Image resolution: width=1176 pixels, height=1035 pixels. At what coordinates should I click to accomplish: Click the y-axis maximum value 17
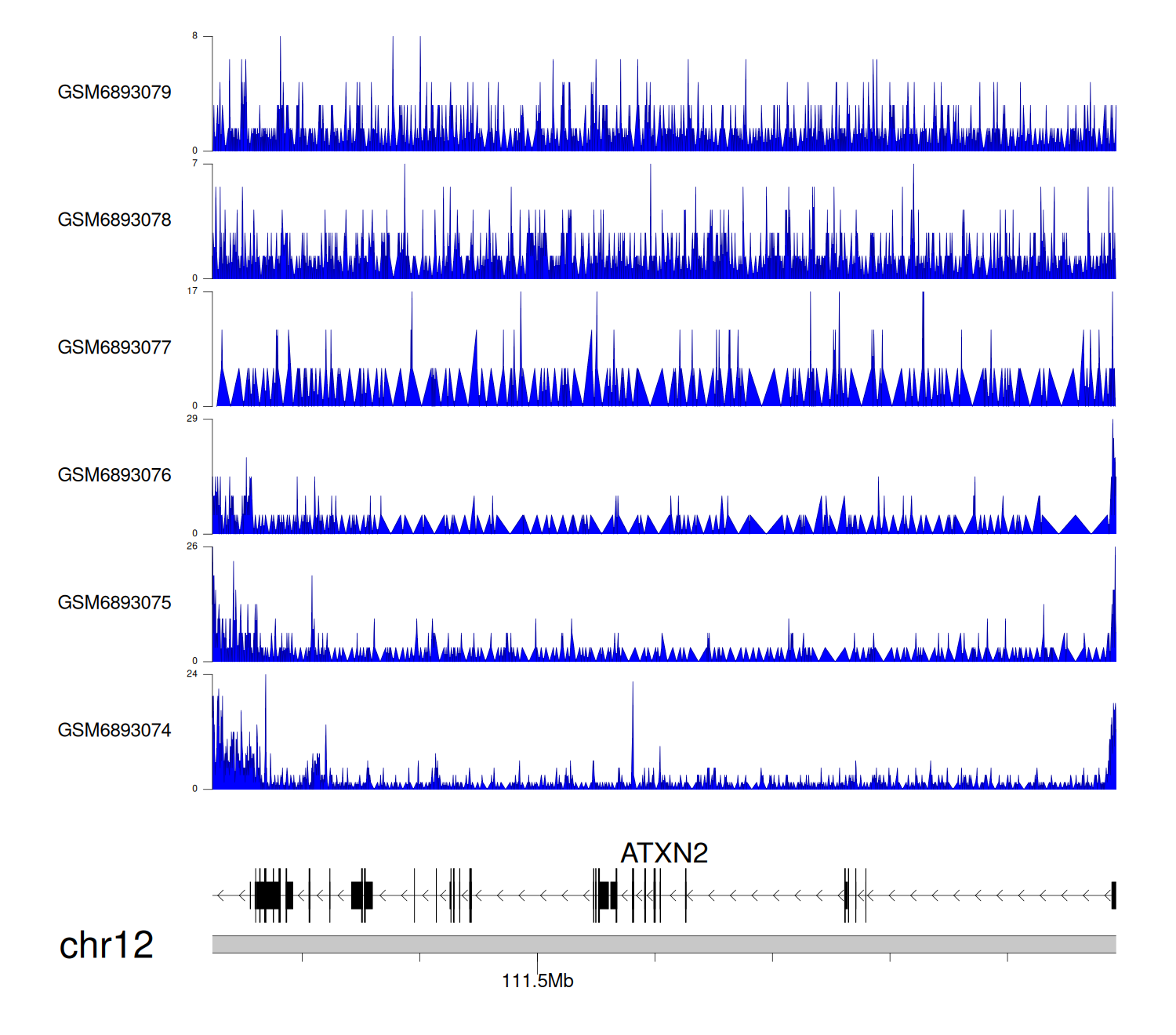coord(192,291)
